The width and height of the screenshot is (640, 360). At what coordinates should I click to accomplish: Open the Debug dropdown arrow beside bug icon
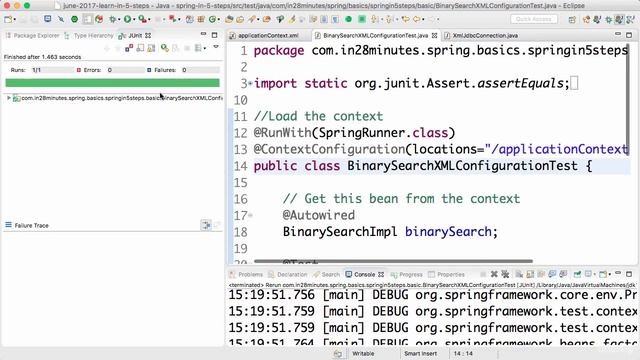click(118, 20)
